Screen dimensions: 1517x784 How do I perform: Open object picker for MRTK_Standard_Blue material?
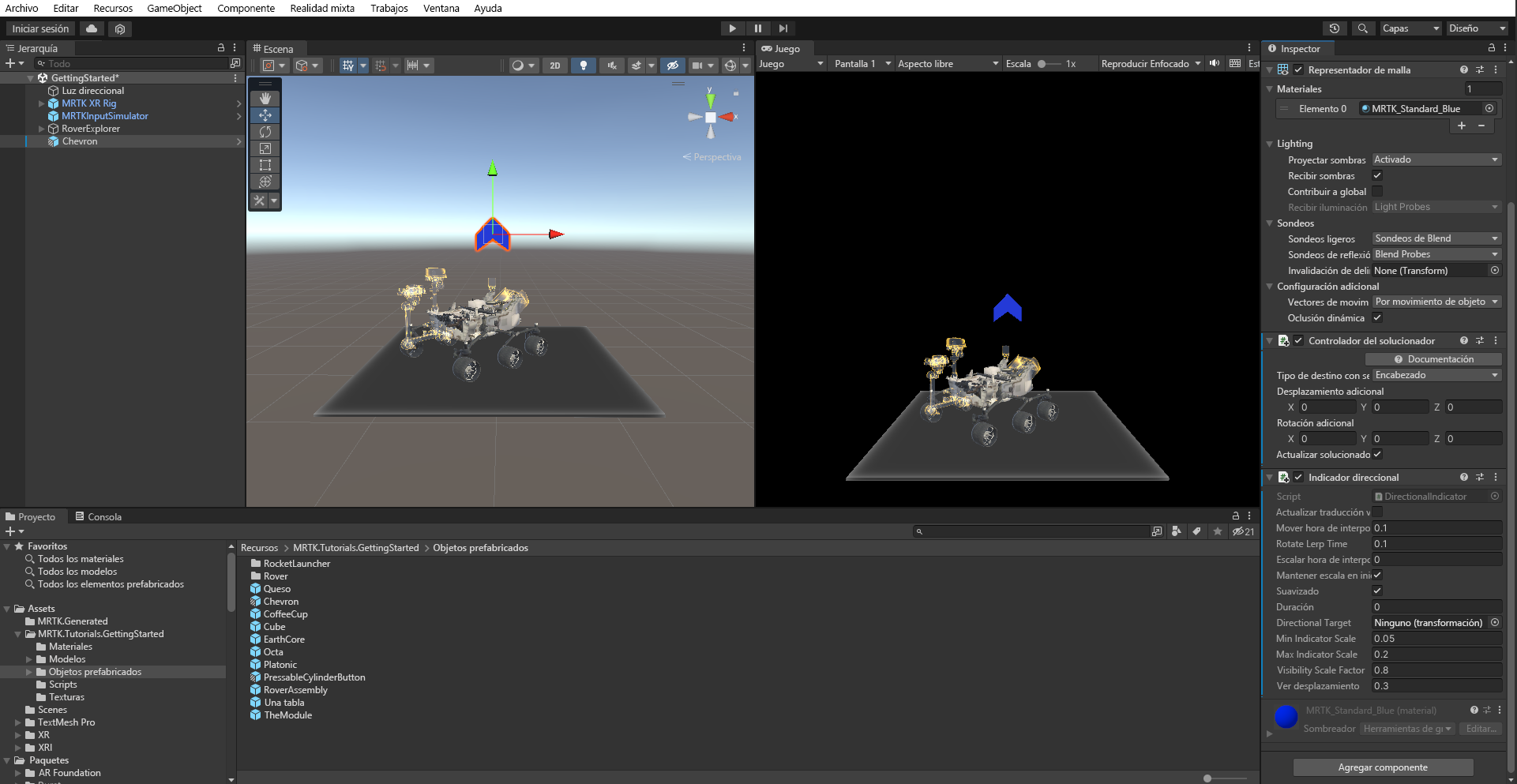click(x=1489, y=109)
